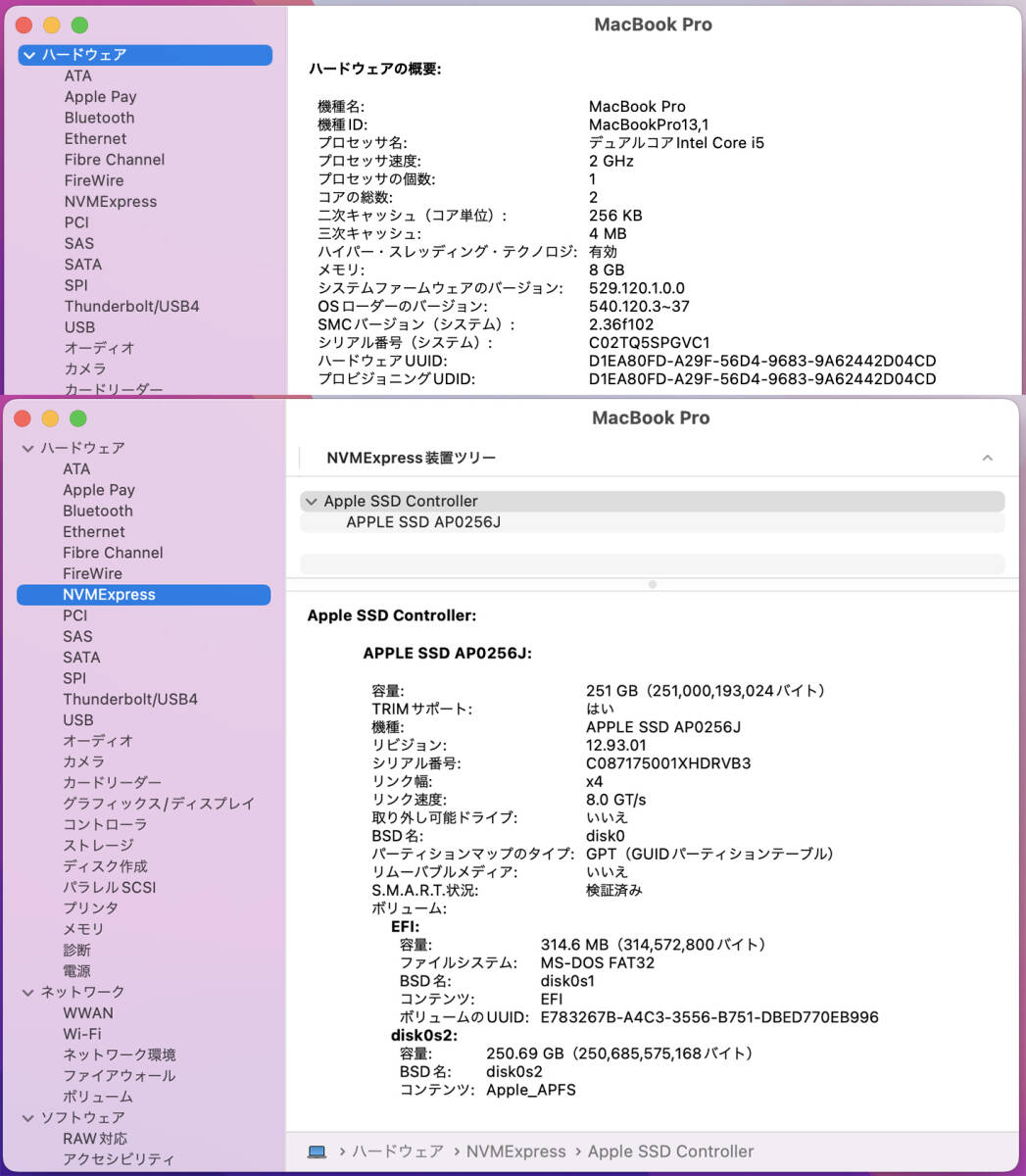
Task: Click the computer icon in the path bar
Action: tap(317, 1151)
